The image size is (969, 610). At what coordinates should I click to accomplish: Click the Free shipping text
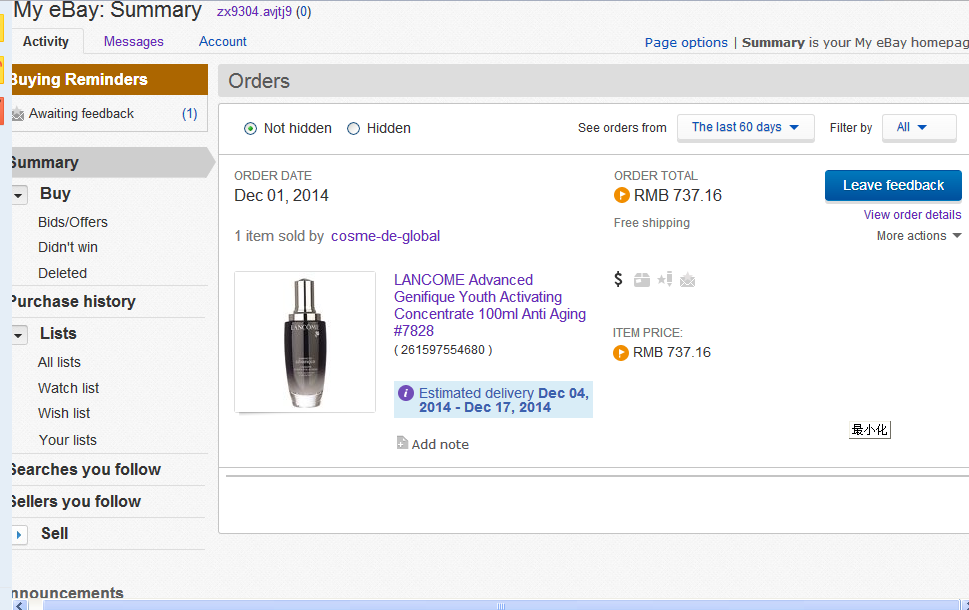[x=651, y=223]
